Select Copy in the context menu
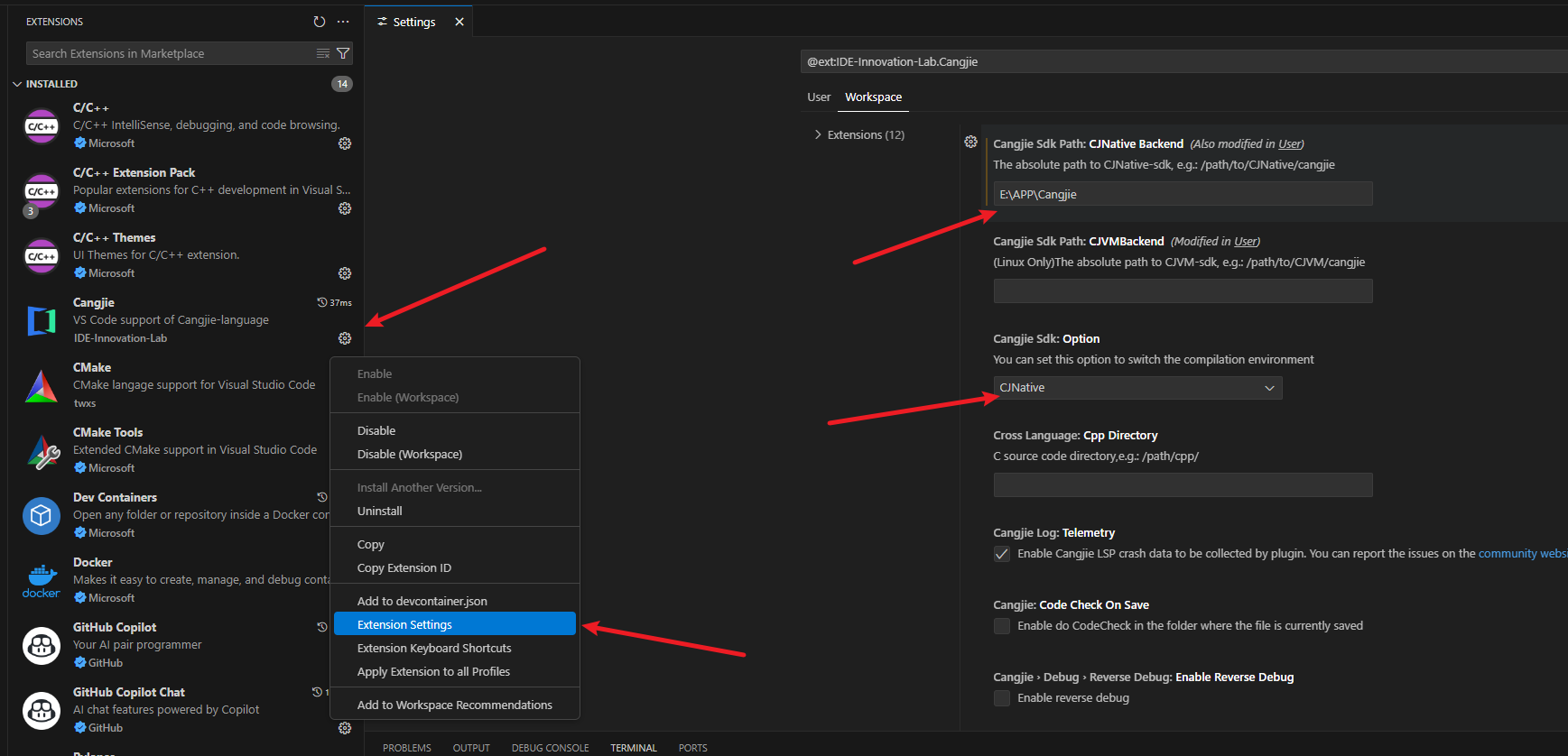 click(455, 544)
